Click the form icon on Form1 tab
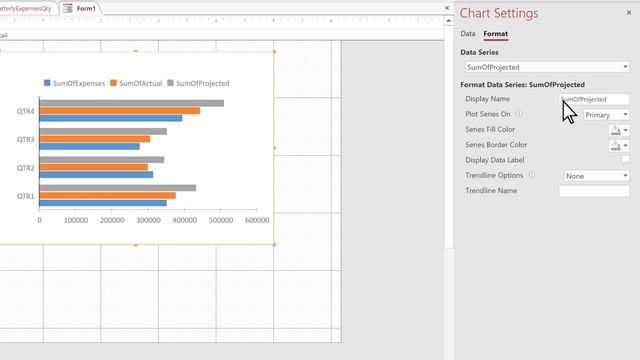Viewport: 640px width, 360px height. click(68, 8)
